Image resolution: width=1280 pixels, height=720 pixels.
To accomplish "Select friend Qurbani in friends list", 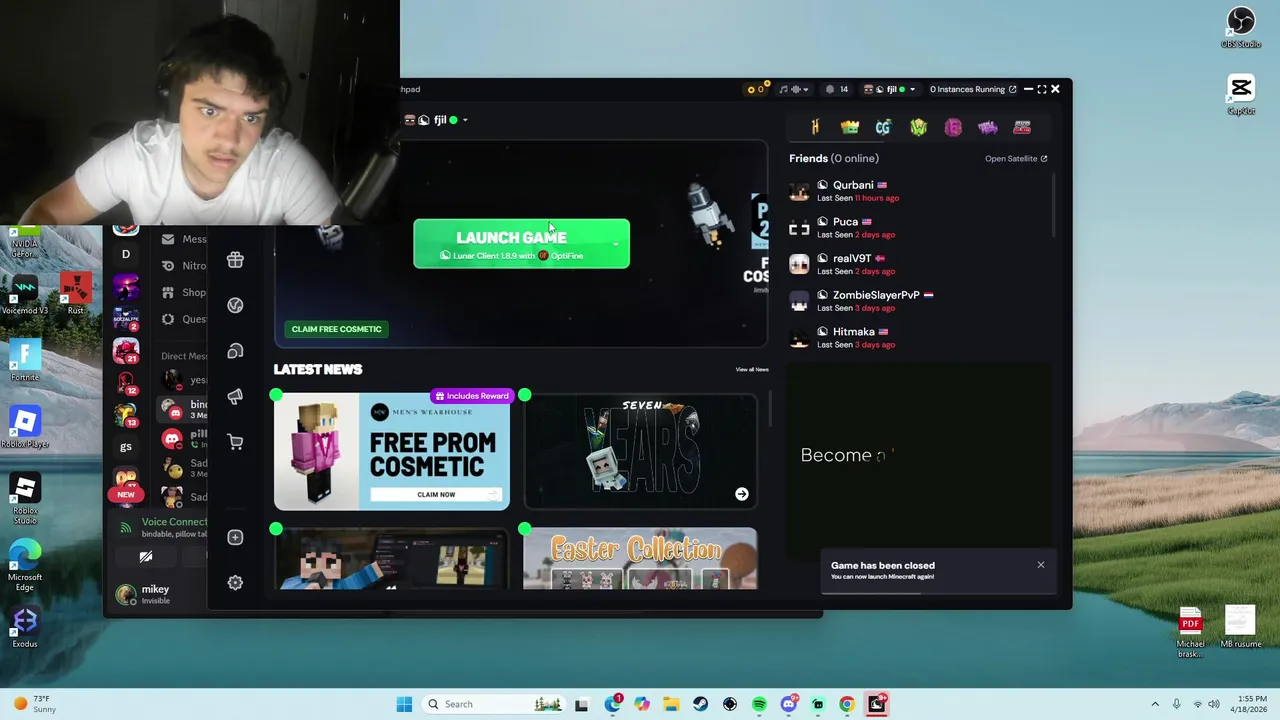I will (x=920, y=190).
